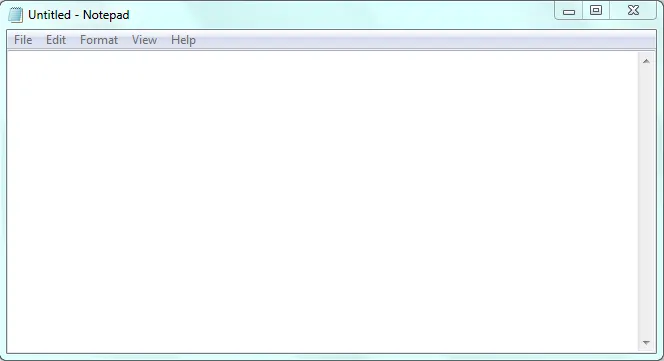Open the Format menu

click(99, 40)
